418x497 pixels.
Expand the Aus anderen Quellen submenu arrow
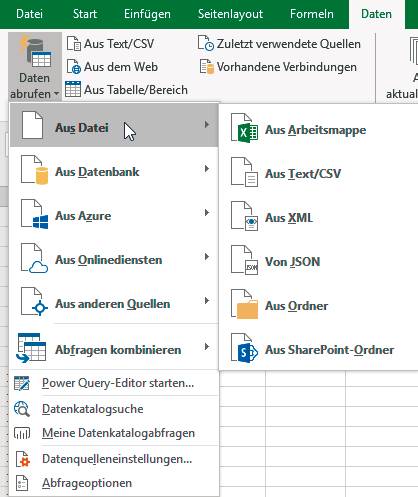[x=207, y=301]
